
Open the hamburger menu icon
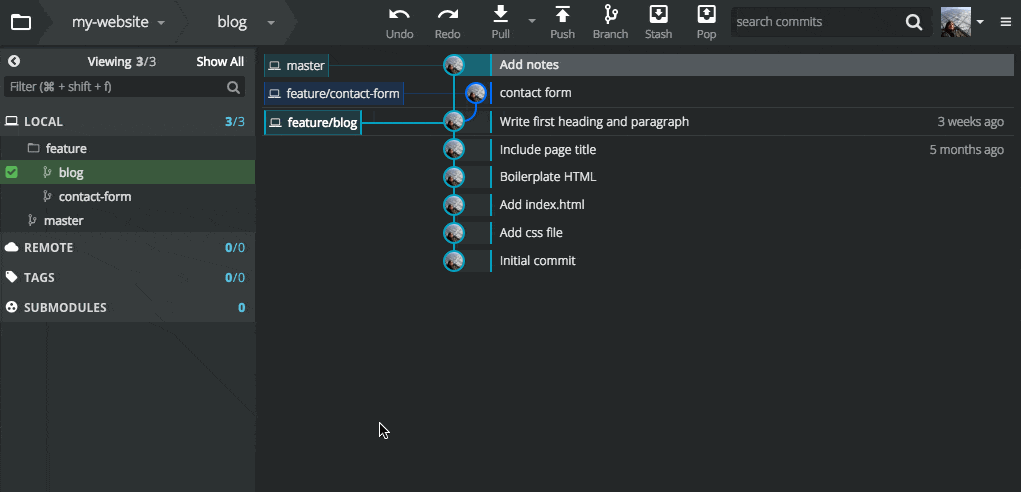[1006, 22]
